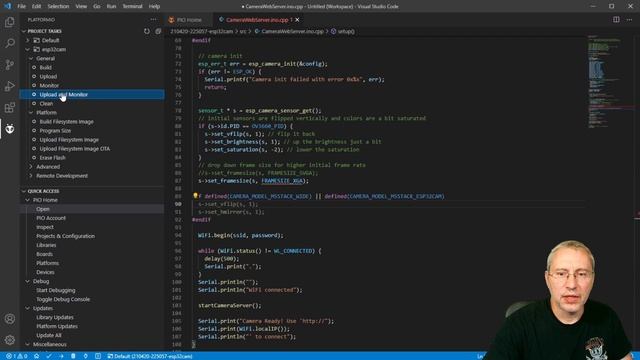Switch project environment via Default status item
640x360 pixels.
[150, 356]
